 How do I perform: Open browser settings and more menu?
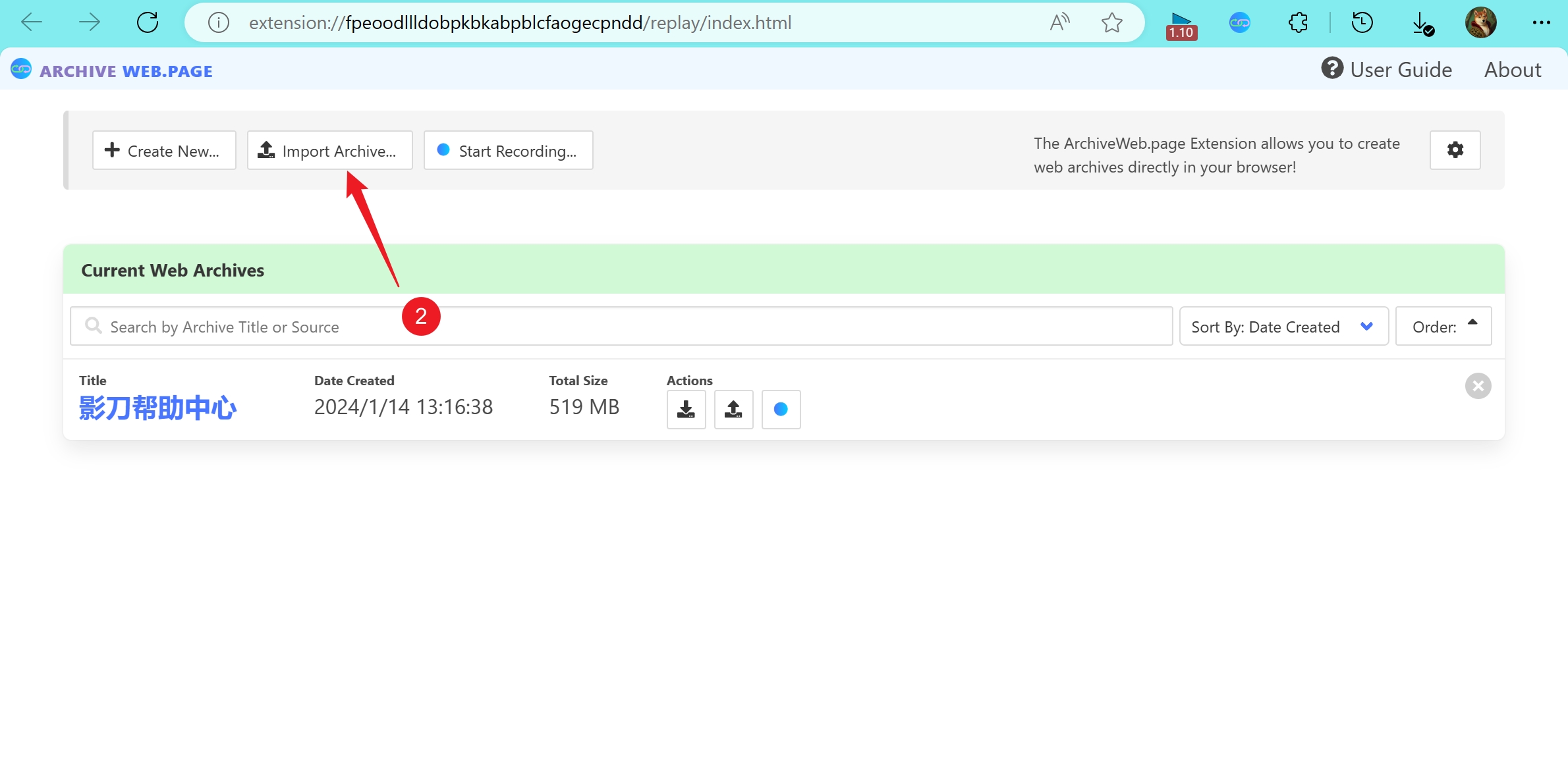pos(1541,23)
